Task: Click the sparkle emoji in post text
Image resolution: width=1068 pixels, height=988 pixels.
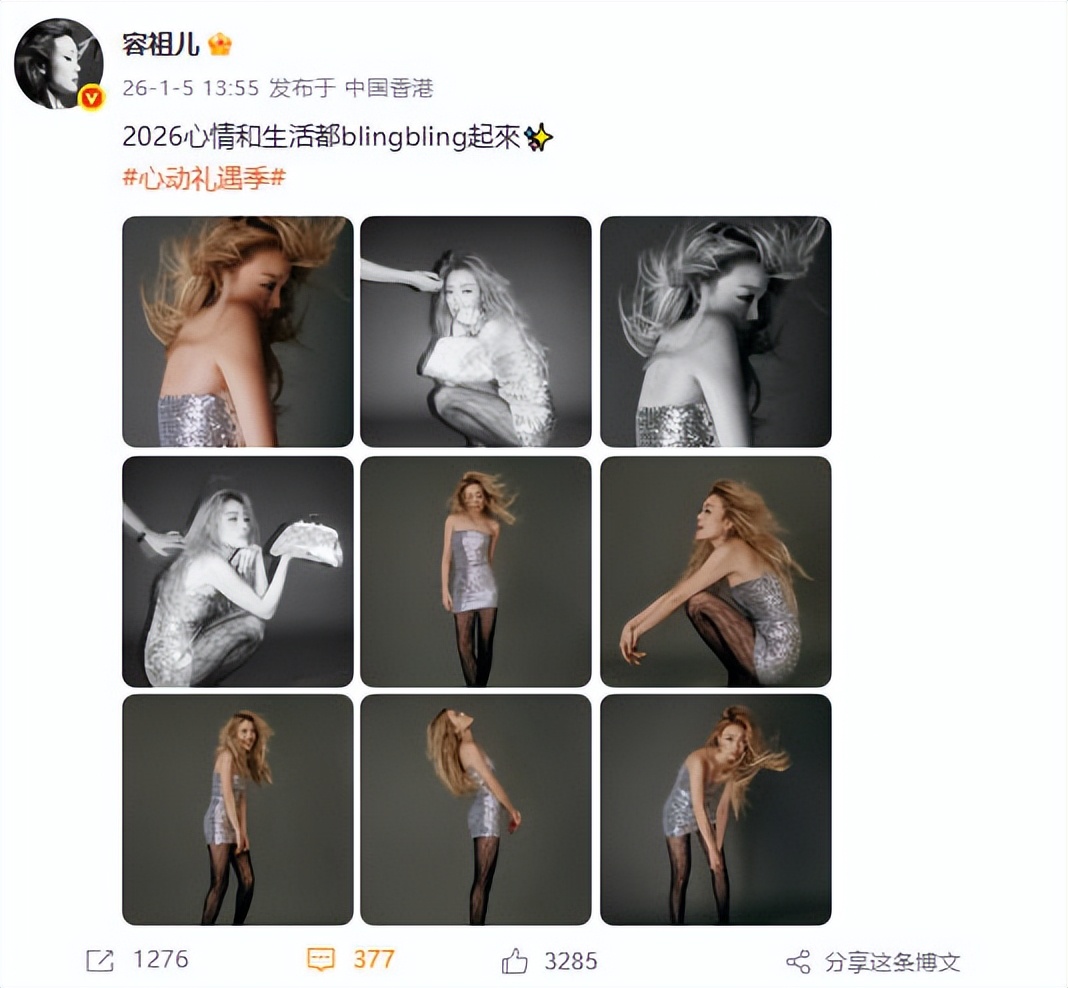Action: click(538, 138)
